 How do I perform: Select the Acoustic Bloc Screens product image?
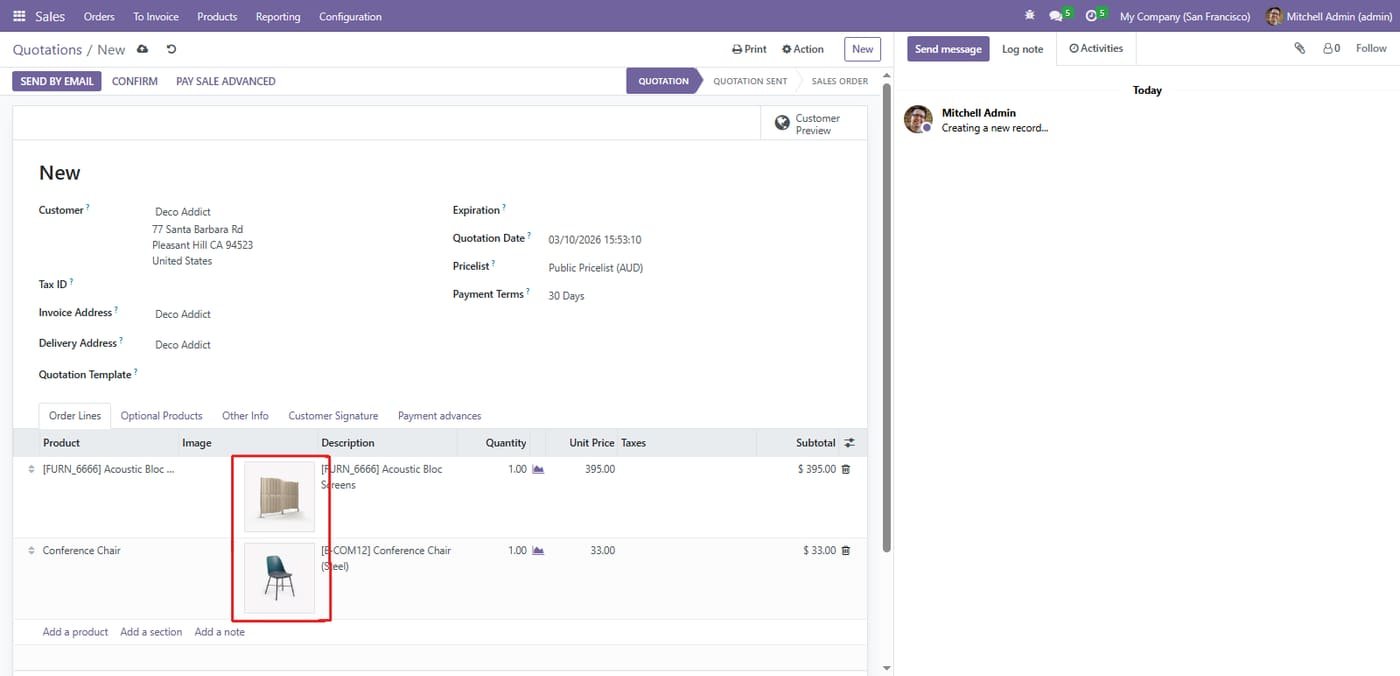[279, 496]
